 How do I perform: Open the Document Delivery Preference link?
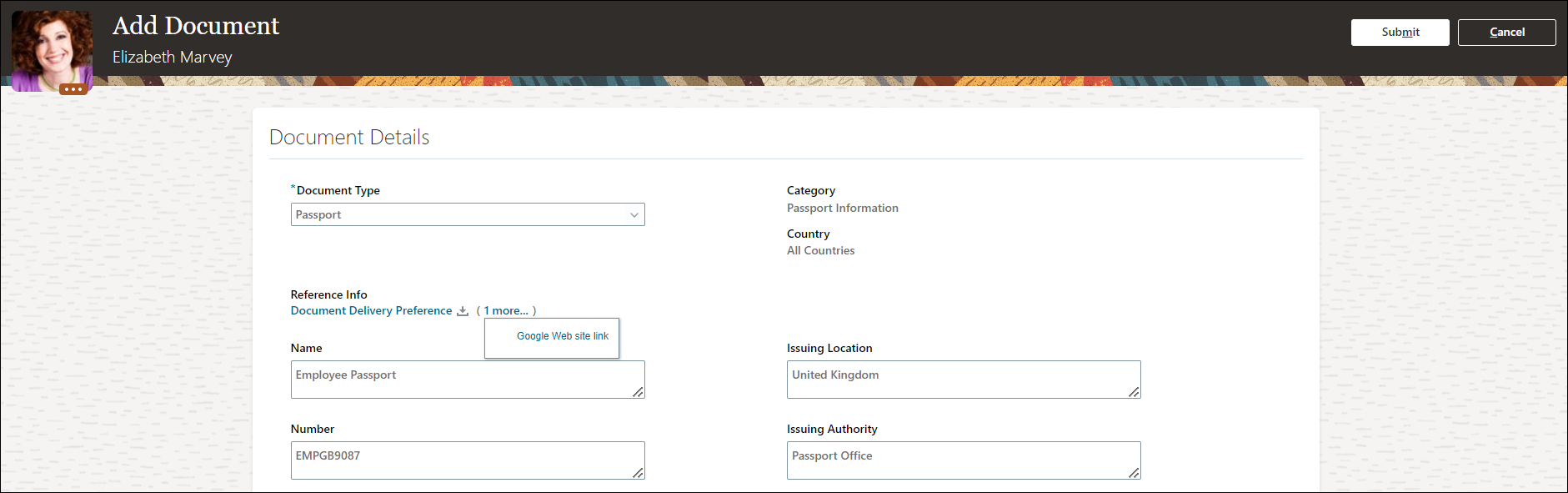[x=371, y=311]
